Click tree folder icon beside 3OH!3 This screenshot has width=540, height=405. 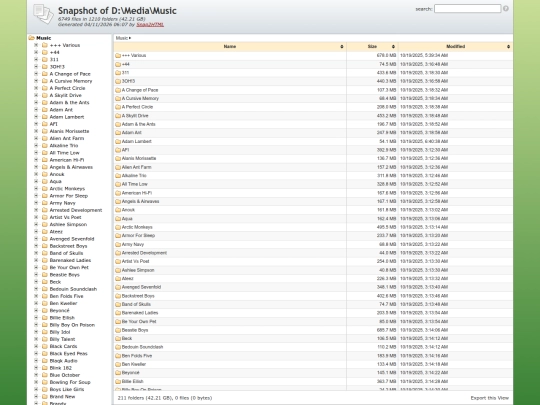tap(45, 66)
